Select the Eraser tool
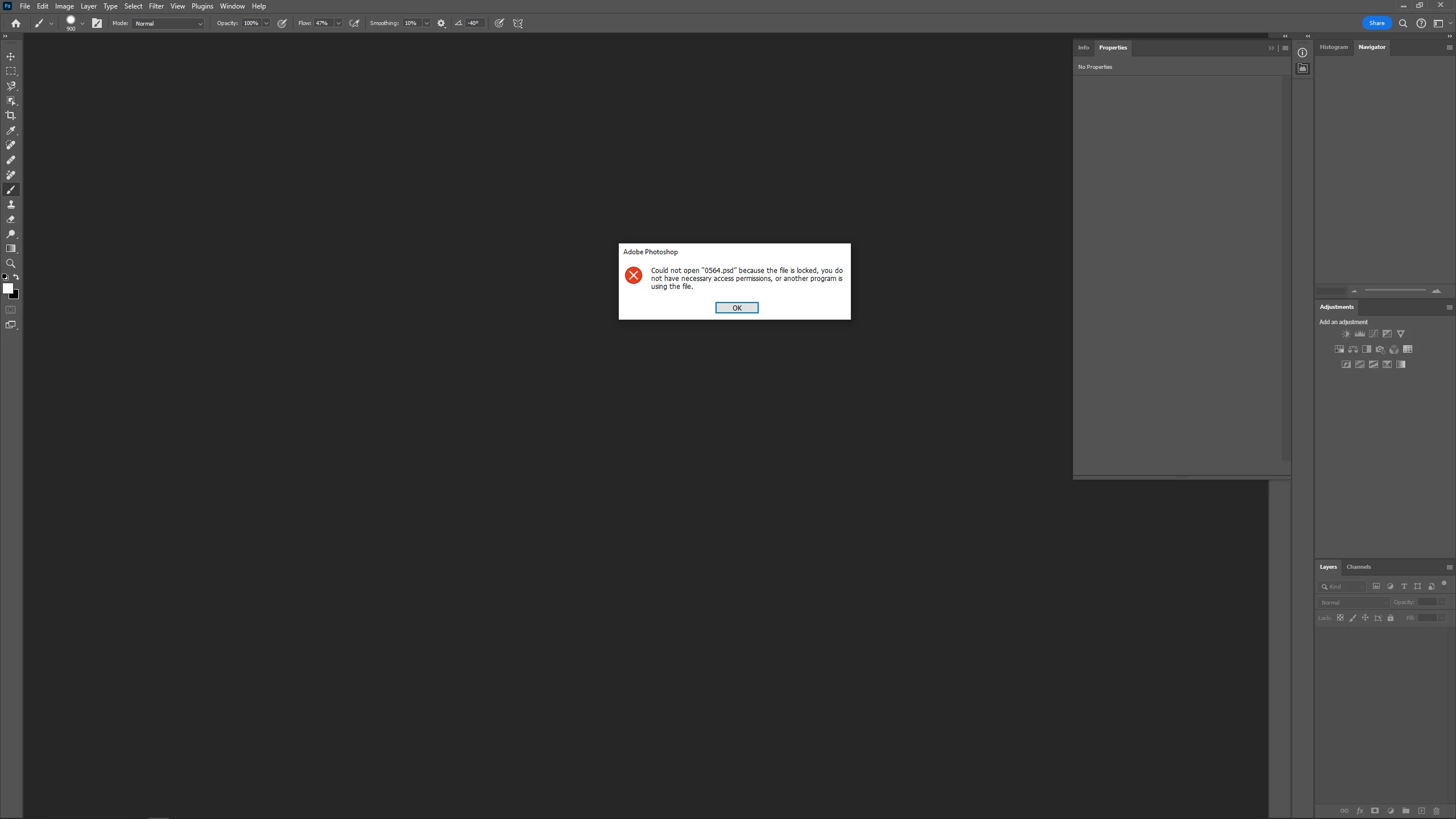1456x819 pixels. (11, 219)
